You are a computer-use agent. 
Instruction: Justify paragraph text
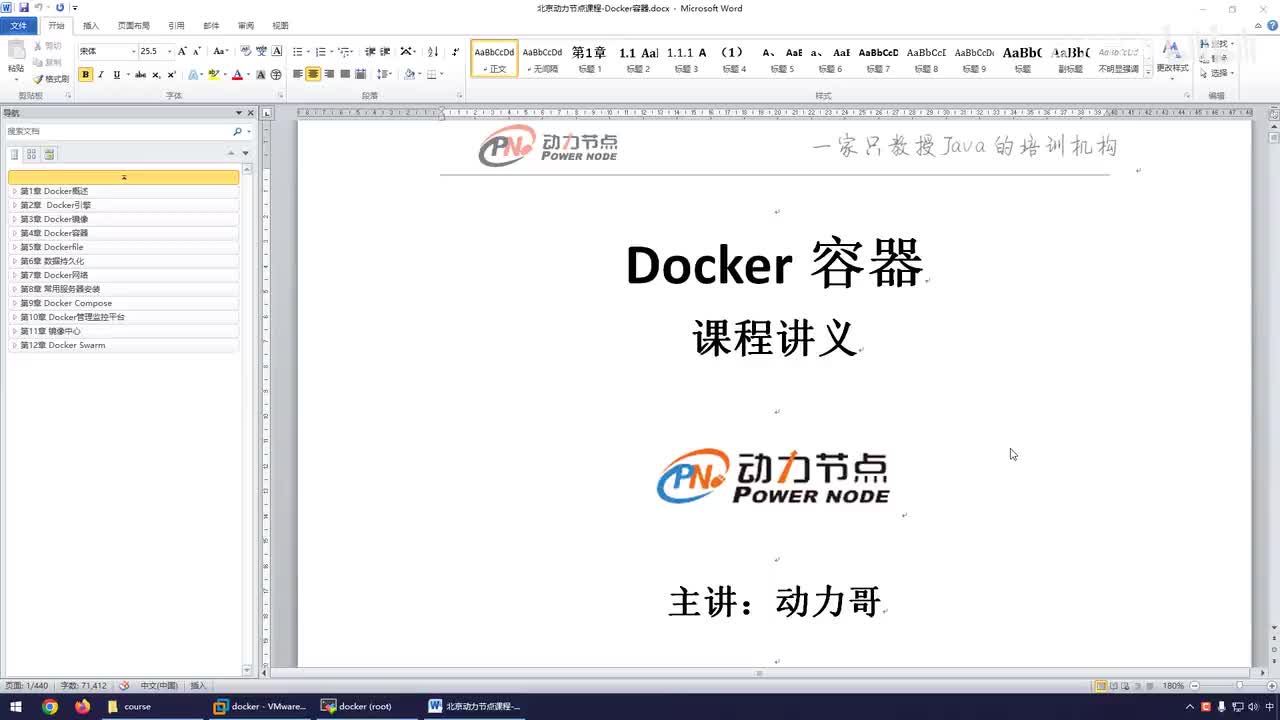click(x=345, y=75)
